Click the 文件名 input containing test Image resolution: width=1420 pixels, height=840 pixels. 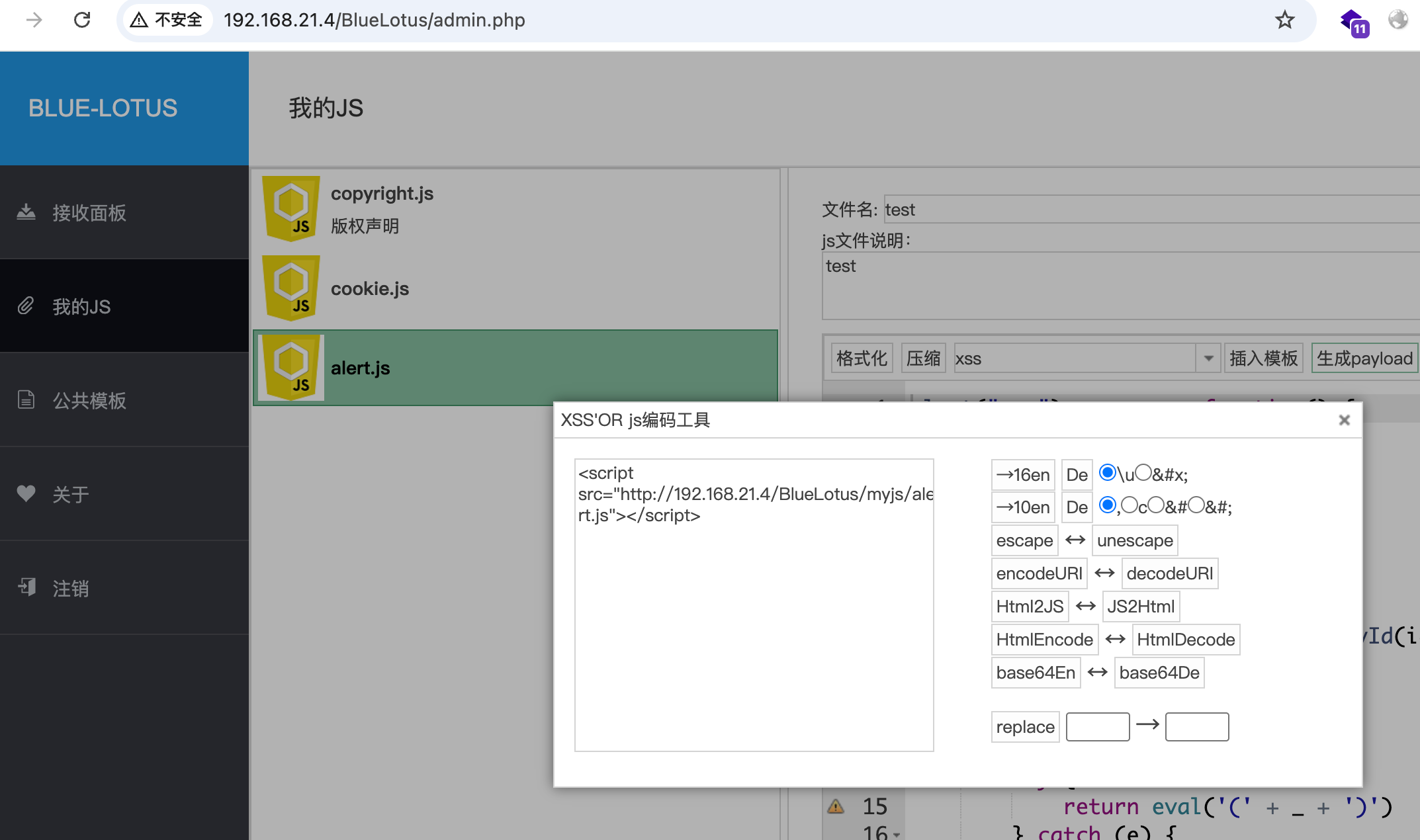(1151, 209)
